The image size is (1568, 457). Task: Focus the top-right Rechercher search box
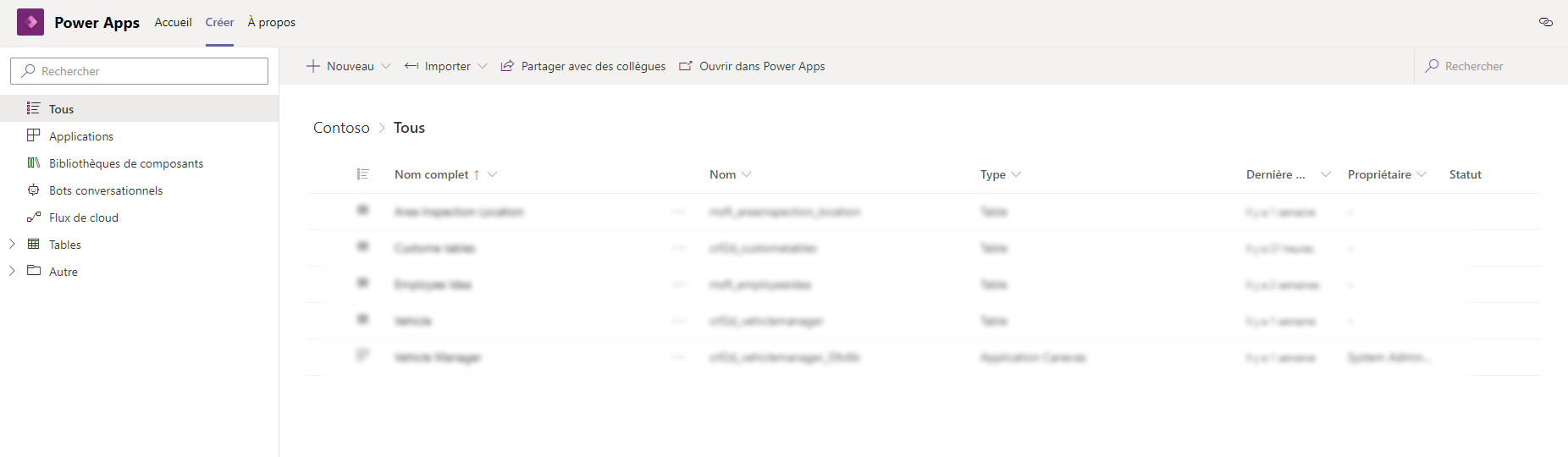coord(1491,66)
